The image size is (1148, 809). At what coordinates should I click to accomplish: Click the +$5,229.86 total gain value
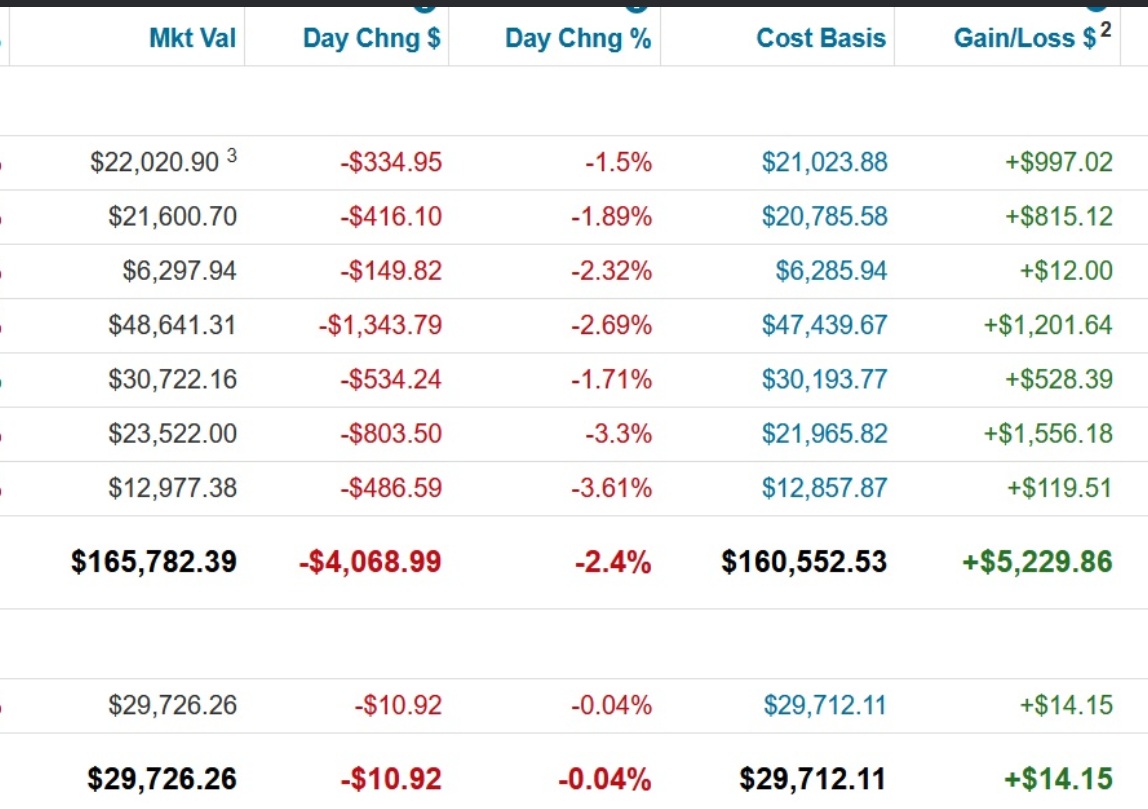click(1037, 561)
